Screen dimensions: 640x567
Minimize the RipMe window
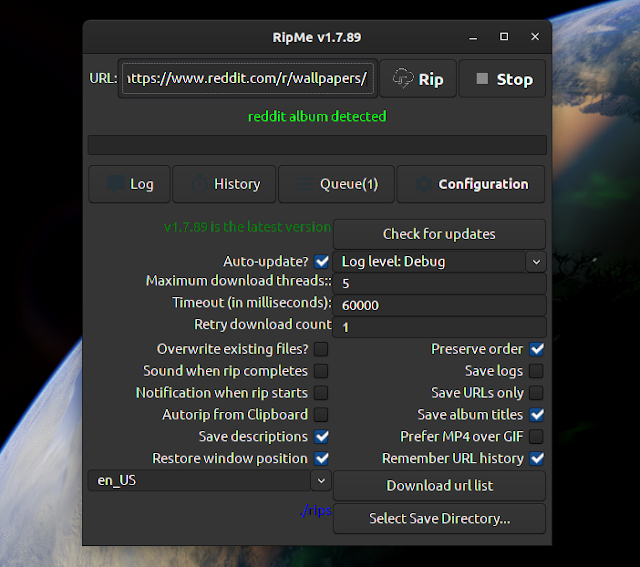pyautogui.click(x=473, y=37)
